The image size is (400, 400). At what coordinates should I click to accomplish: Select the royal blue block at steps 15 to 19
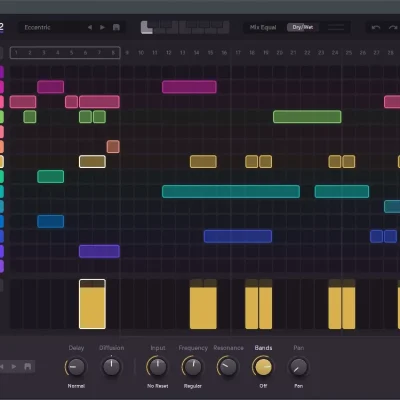pos(238,236)
